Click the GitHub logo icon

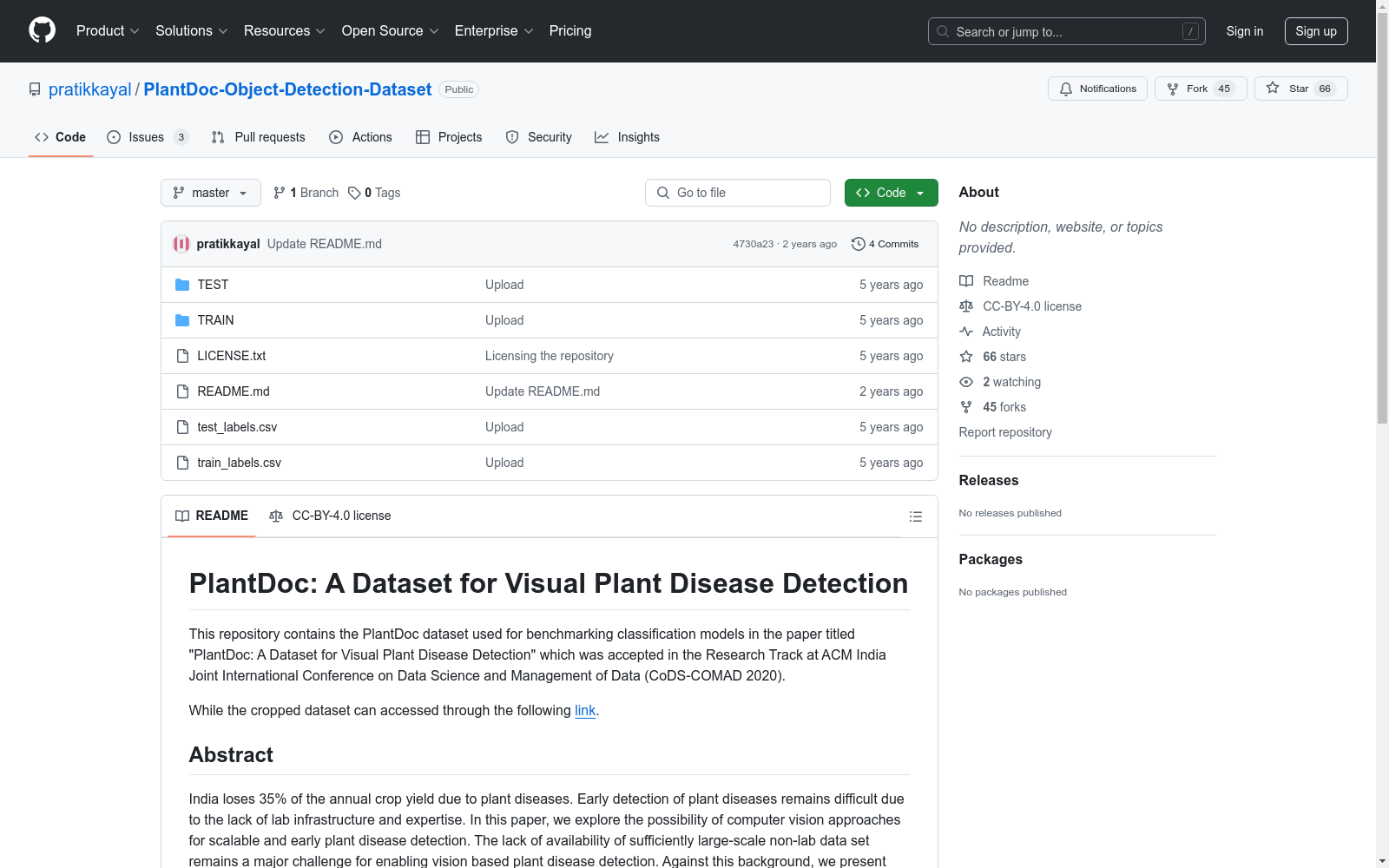tap(42, 30)
